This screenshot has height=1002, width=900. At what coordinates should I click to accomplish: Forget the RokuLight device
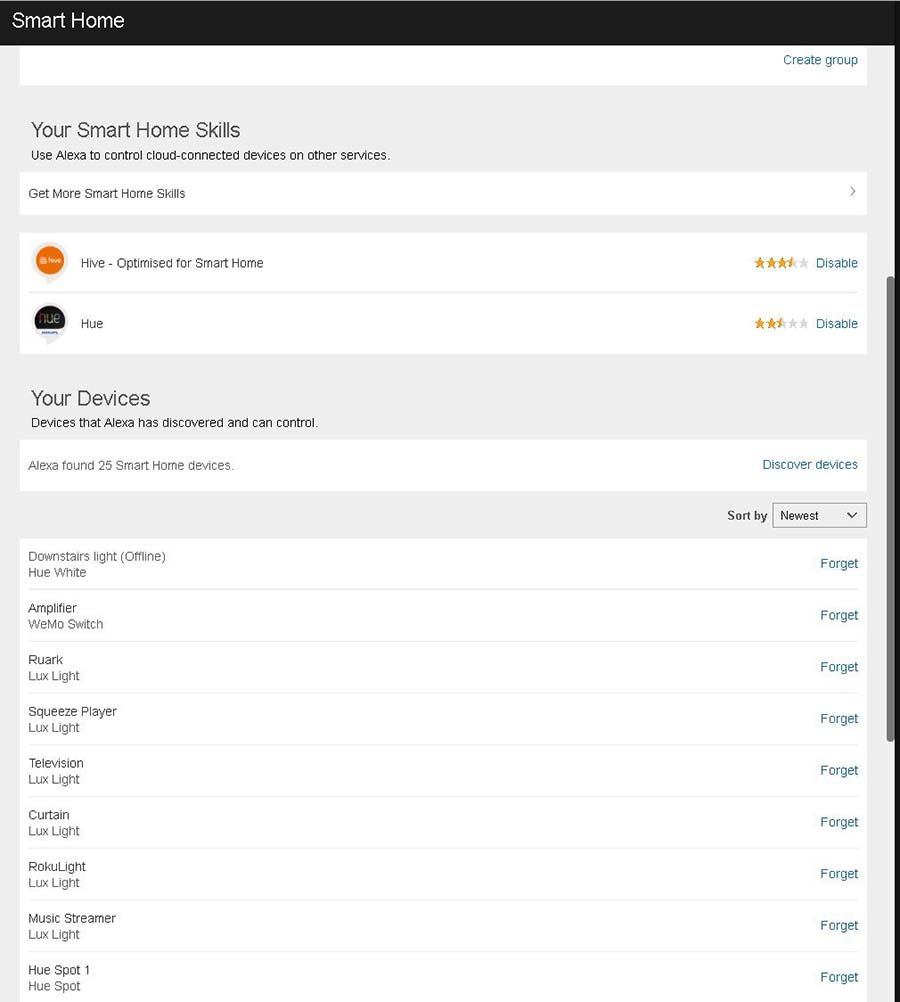tap(839, 874)
